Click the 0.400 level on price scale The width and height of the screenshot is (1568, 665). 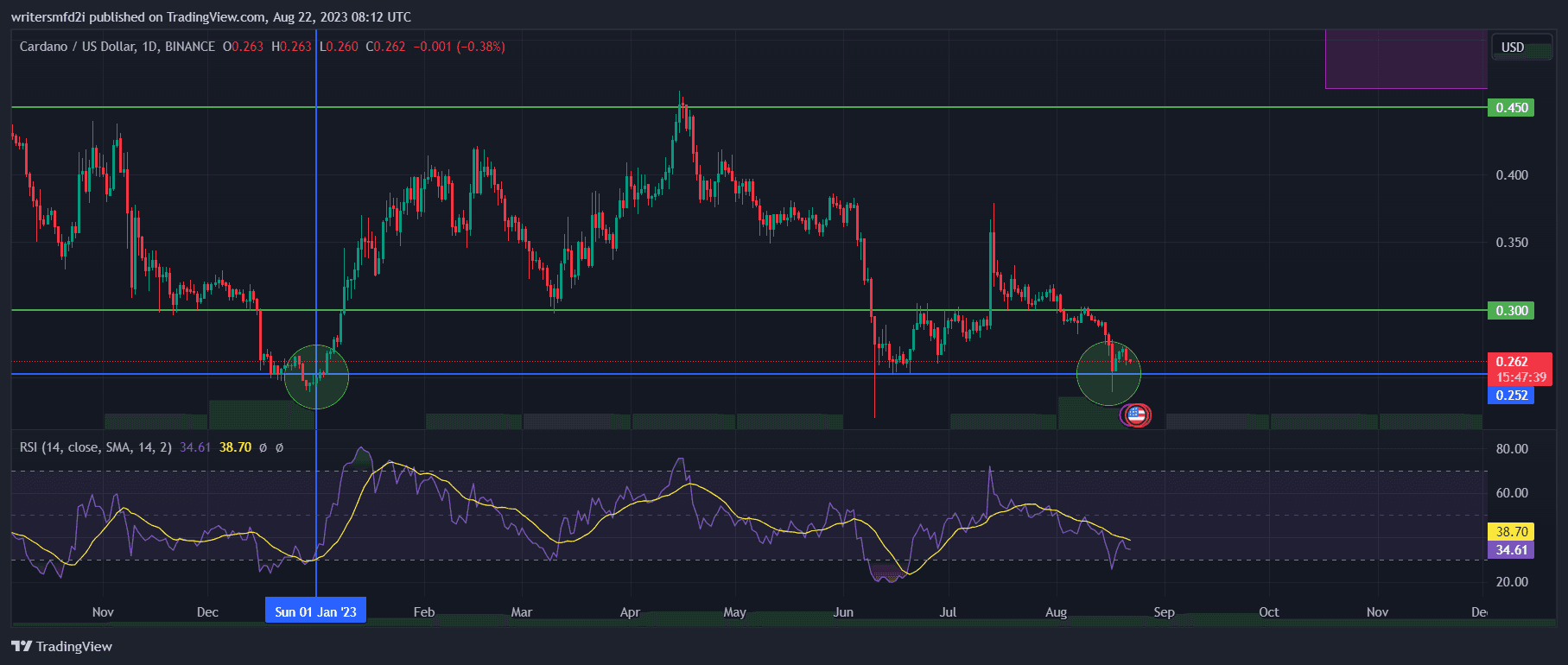(x=1511, y=175)
